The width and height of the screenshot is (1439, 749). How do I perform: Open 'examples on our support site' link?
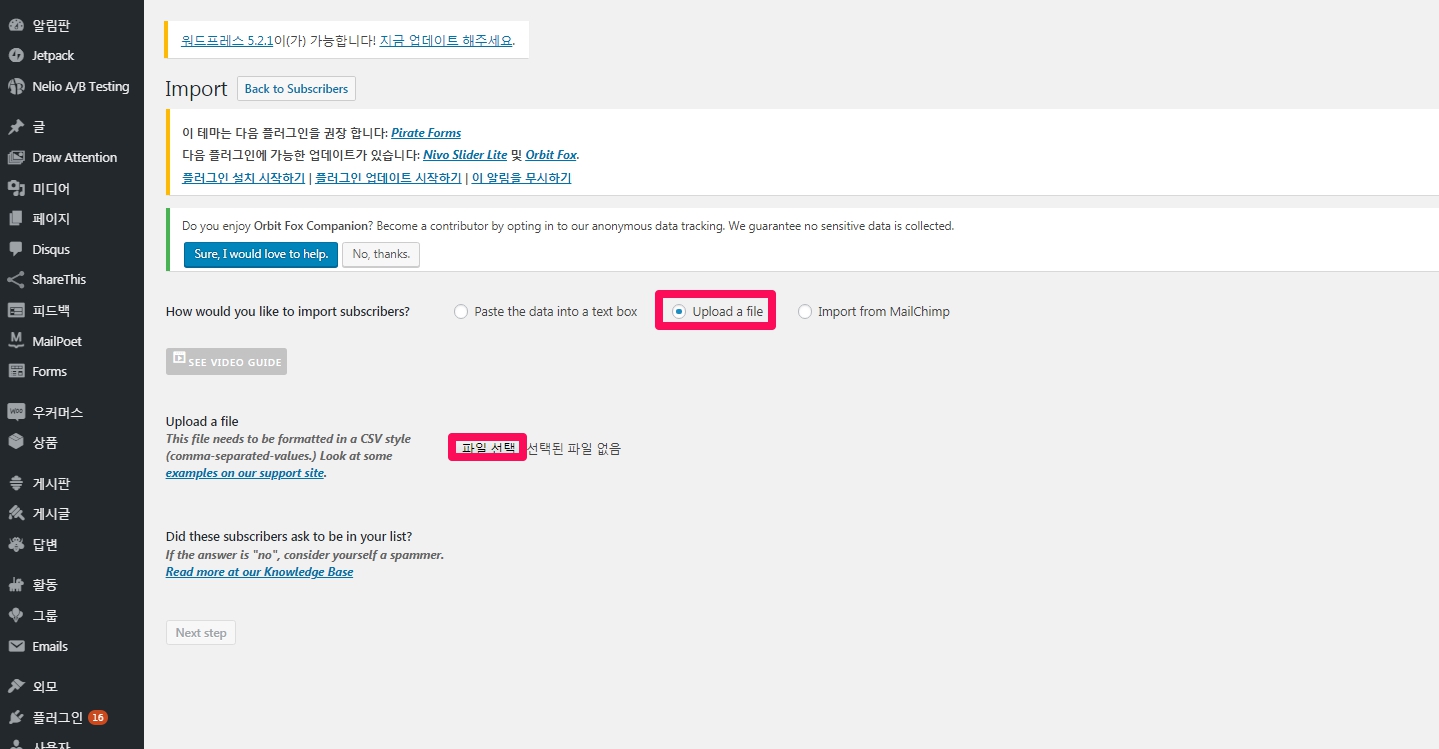(x=245, y=473)
